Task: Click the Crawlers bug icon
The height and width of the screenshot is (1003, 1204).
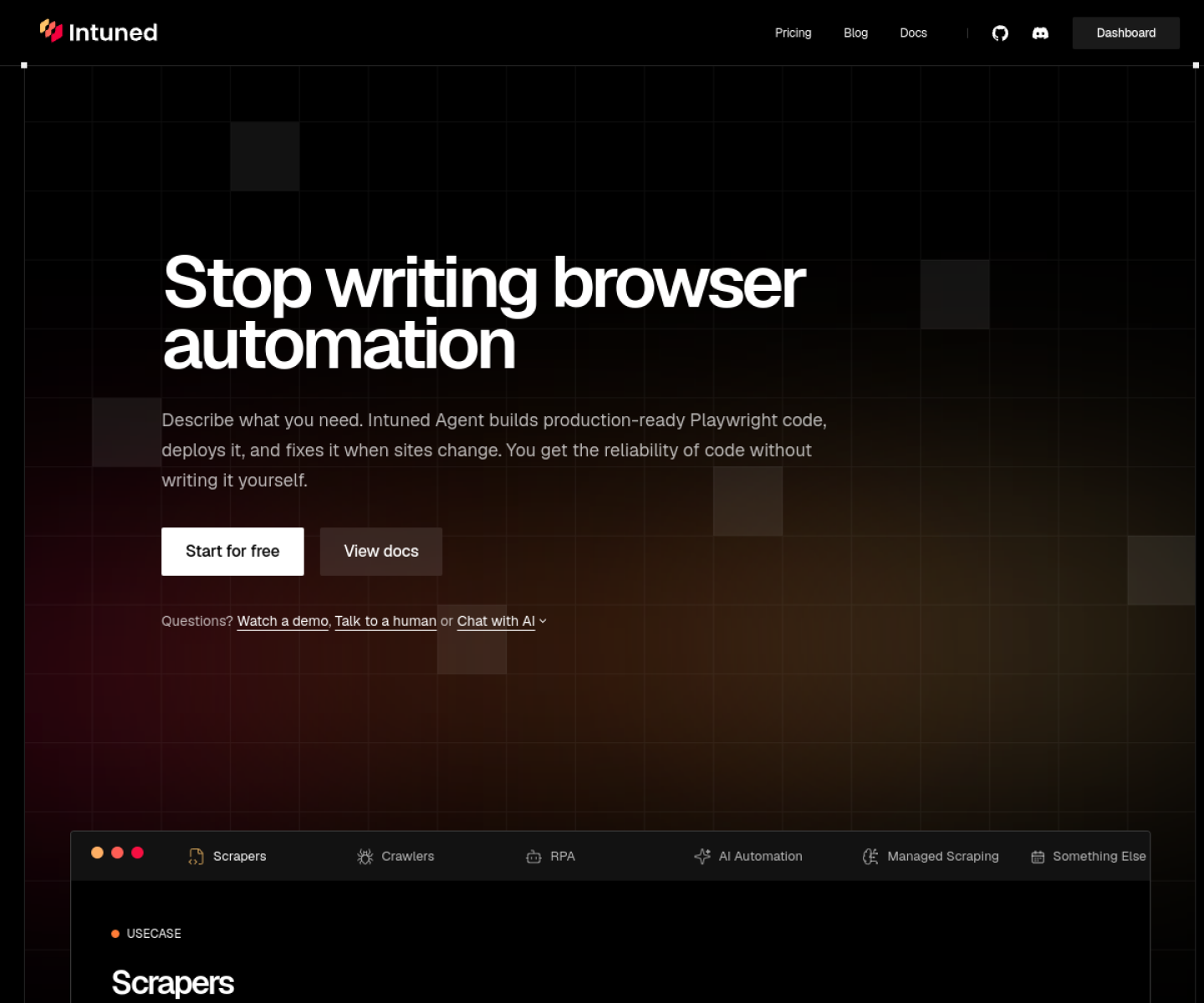Action: [365, 857]
